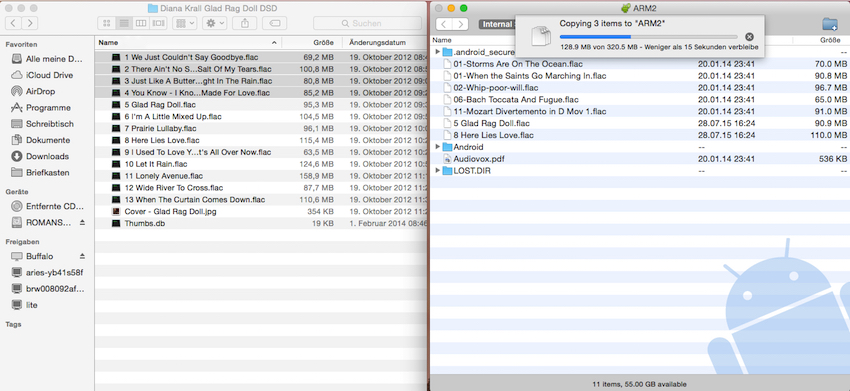Viewport: 850px width, 391px height.
Task: Select 06-Bach Toccata And Fugue.flac
Action: 640,100
